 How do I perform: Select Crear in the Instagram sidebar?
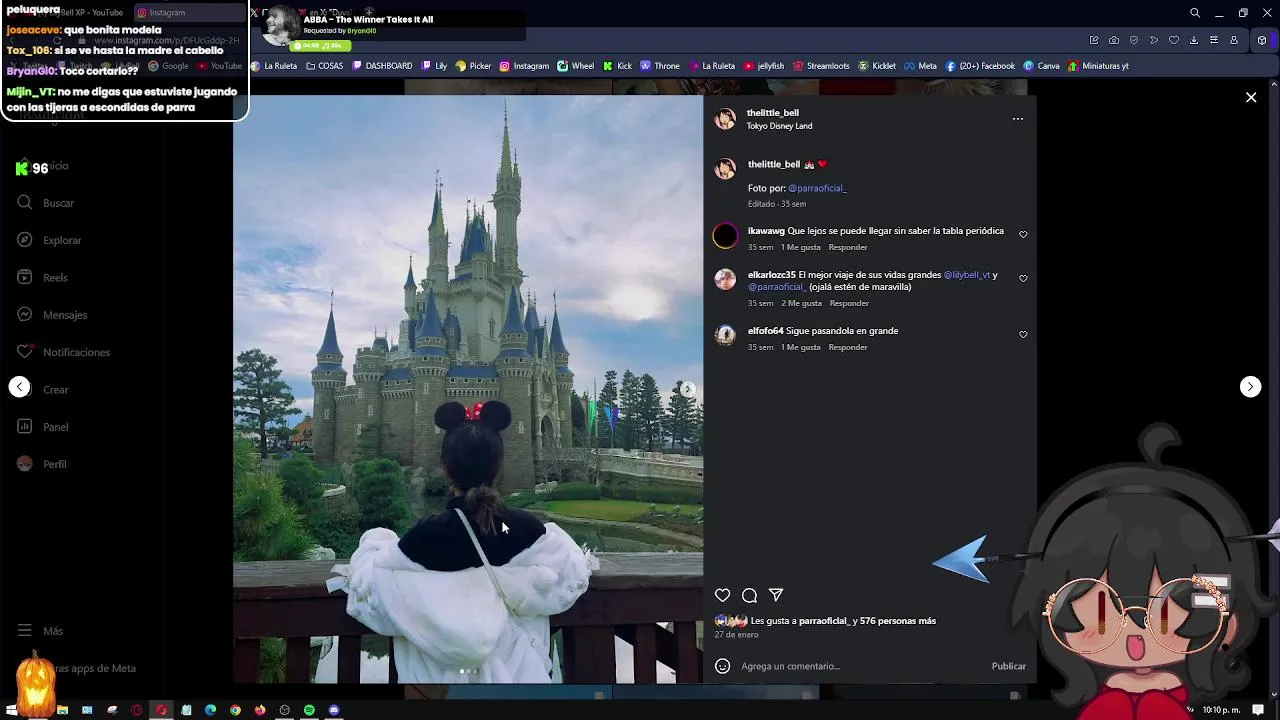click(x=56, y=390)
